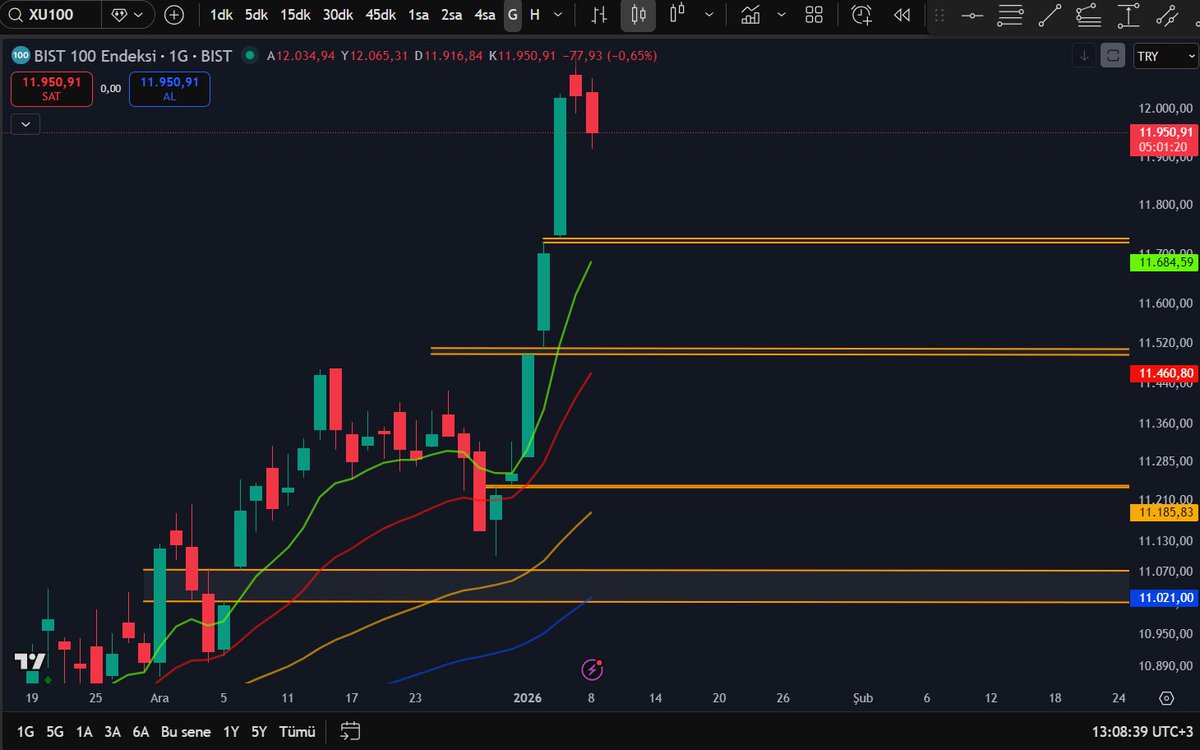Click the red 11.460,80 price label
This screenshot has height=750, width=1200.
pyautogui.click(x=1162, y=373)
